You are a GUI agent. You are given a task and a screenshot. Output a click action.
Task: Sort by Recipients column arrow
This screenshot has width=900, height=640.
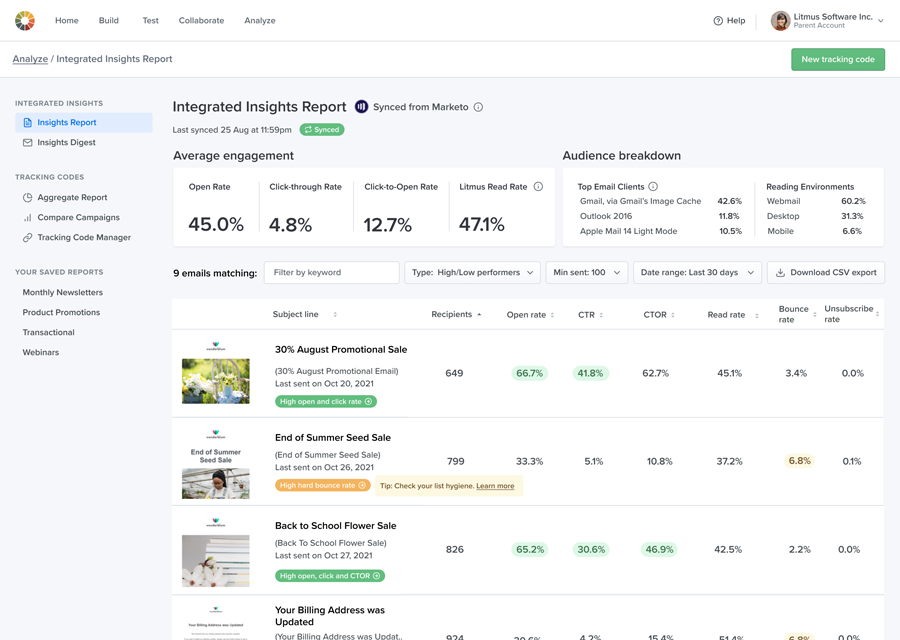pyautogui.click(x=479, y=315)
